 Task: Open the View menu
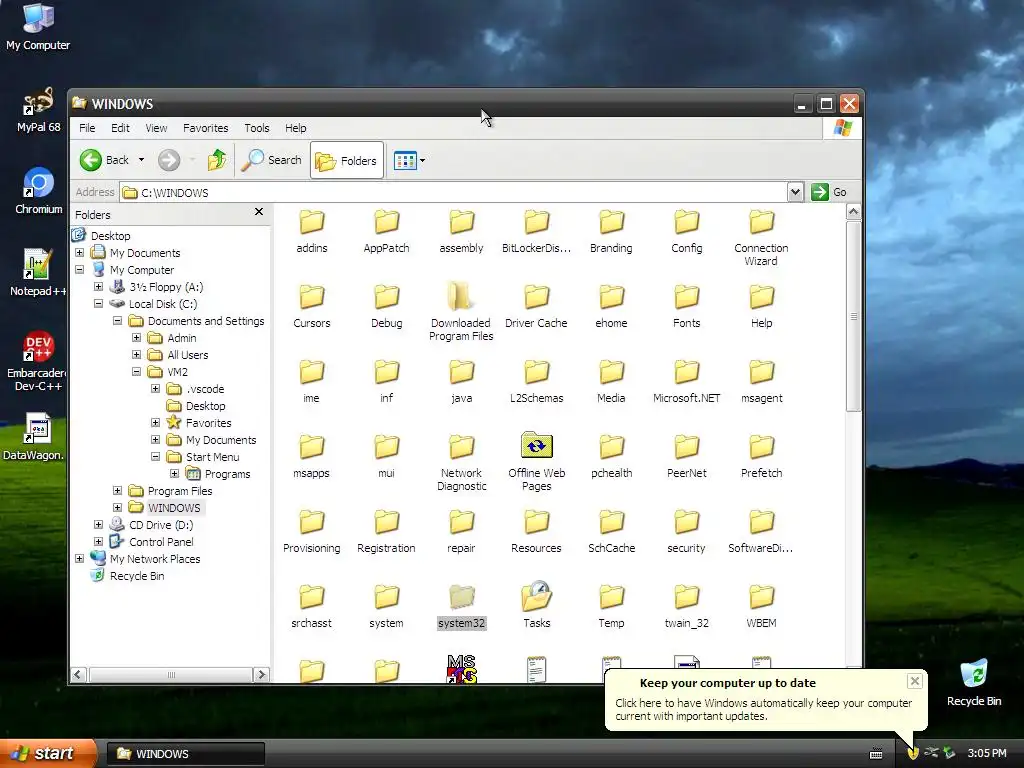[x=156, y=128]
